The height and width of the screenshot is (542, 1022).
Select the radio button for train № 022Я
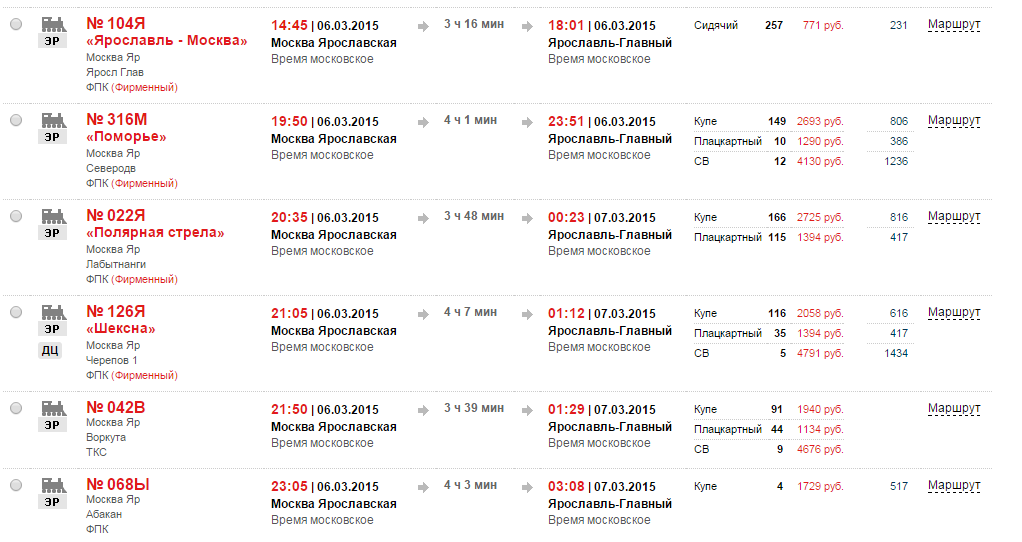[16, 216]
